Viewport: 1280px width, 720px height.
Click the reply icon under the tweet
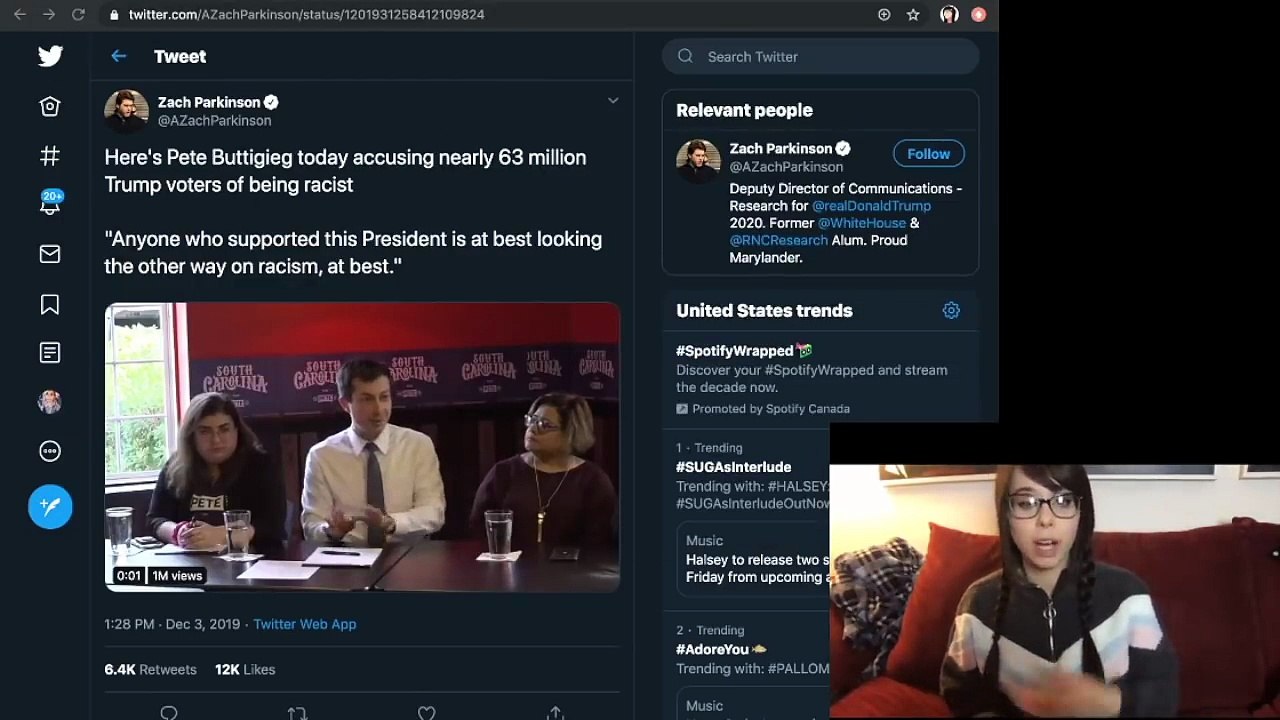[169, 712]
